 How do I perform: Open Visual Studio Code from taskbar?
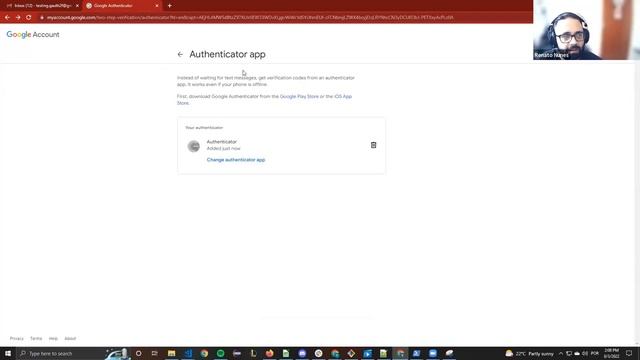click(188, 353)
